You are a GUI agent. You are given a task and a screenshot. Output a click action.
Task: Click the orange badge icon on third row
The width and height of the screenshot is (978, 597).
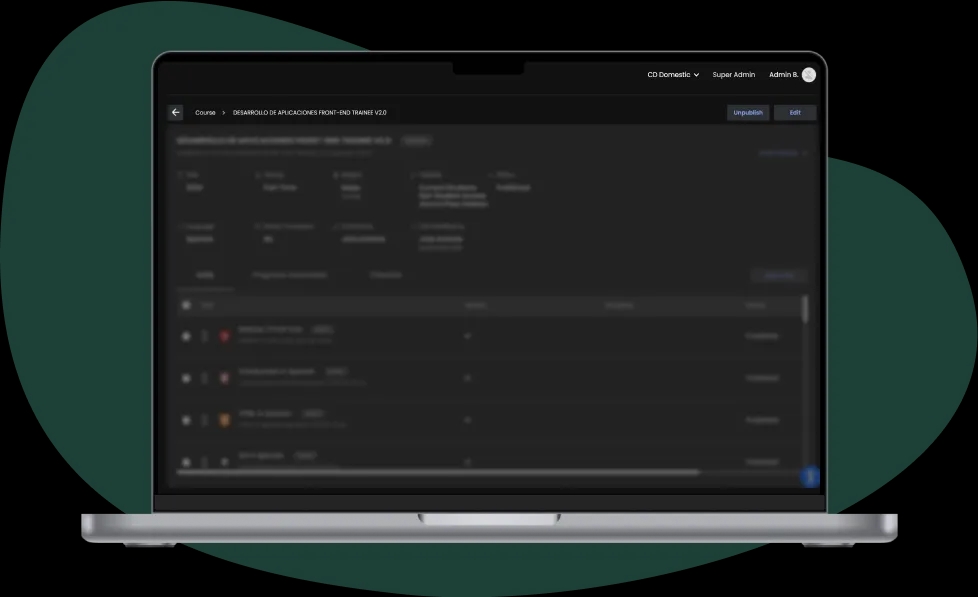pos(223,420)
